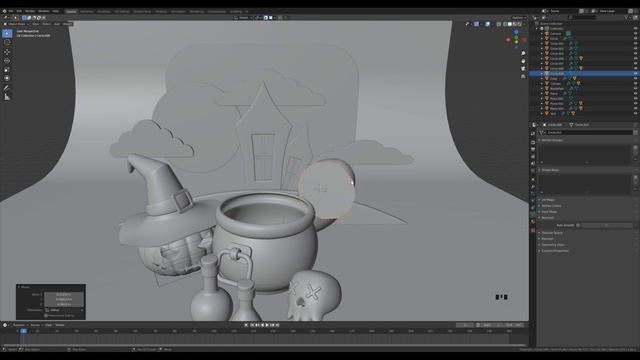
Task: Expand the Custom Properties panel
Action: [554, 251]
